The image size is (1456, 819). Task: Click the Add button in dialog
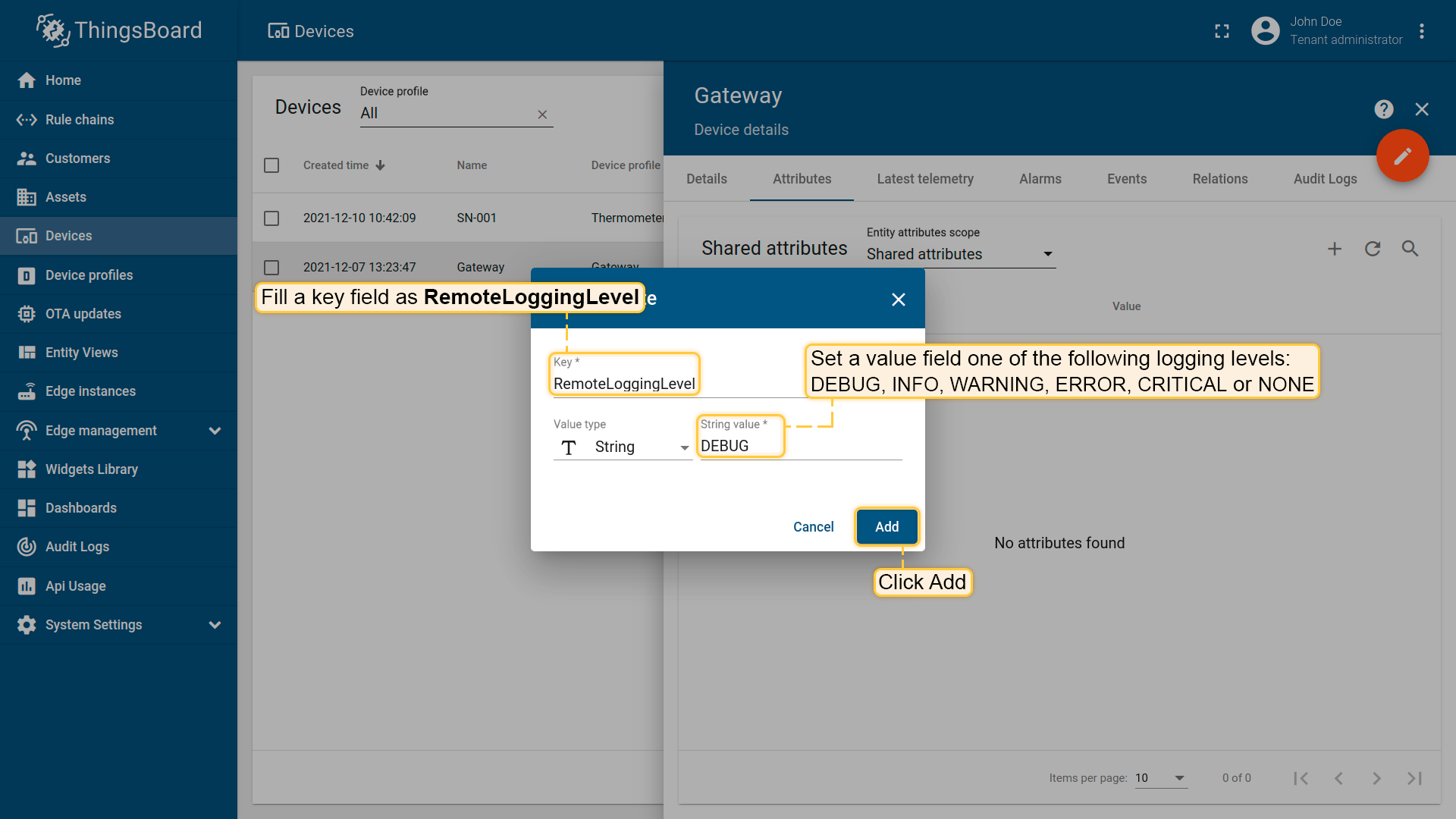click(886, 527)
